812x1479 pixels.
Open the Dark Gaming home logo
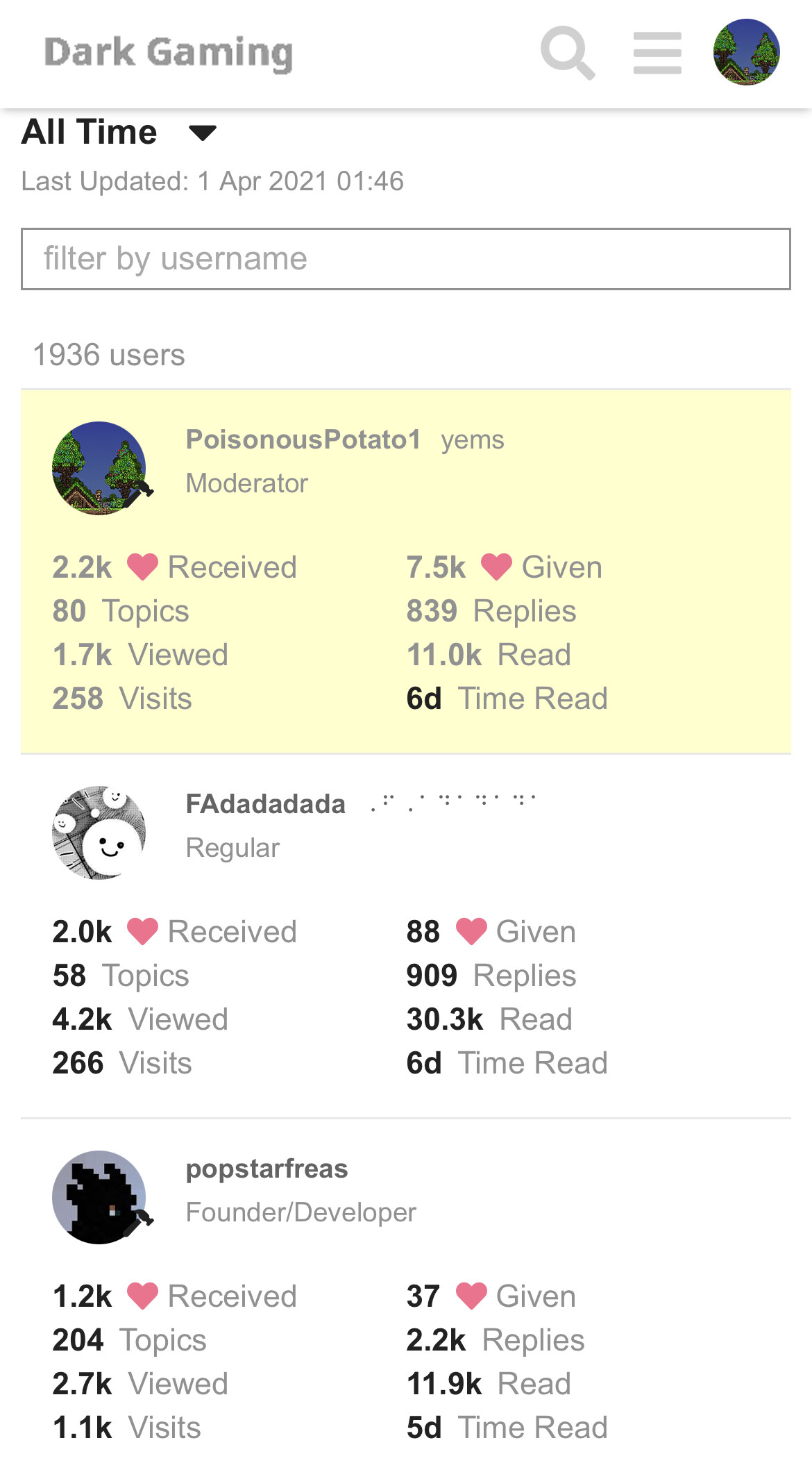pyautogui.click(x=169, y=53)
